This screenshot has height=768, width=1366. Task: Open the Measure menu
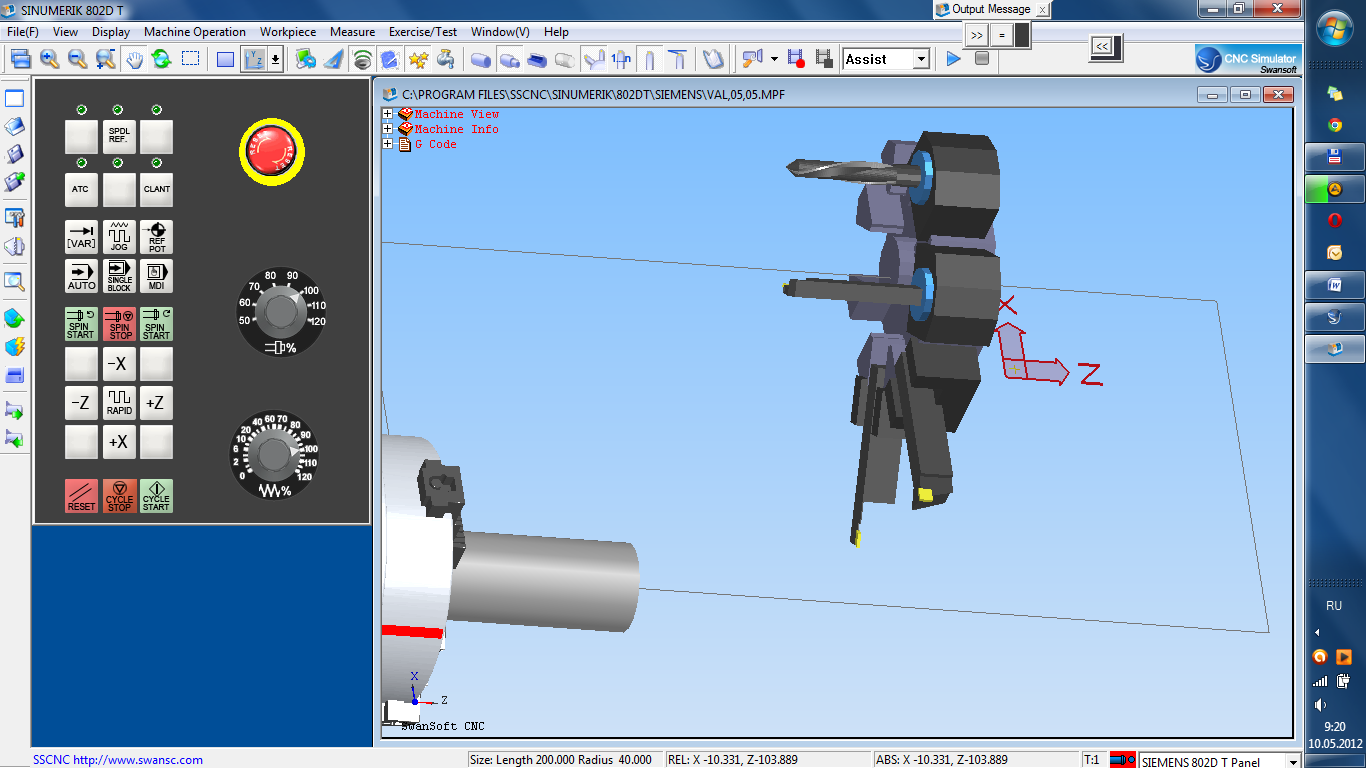[352, 32]
